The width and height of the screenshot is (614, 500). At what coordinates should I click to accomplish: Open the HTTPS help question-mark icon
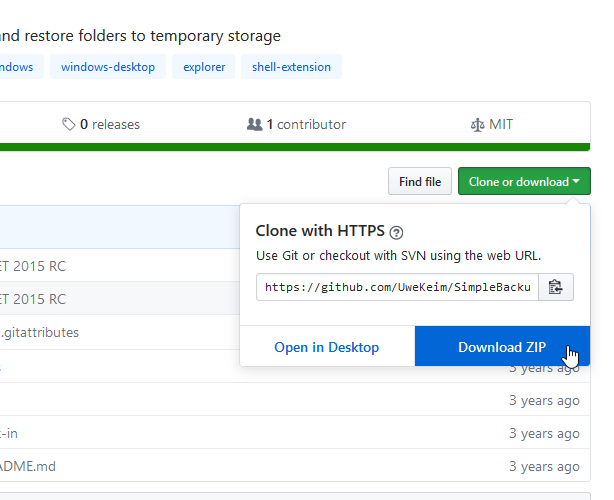tap(396, 233)
